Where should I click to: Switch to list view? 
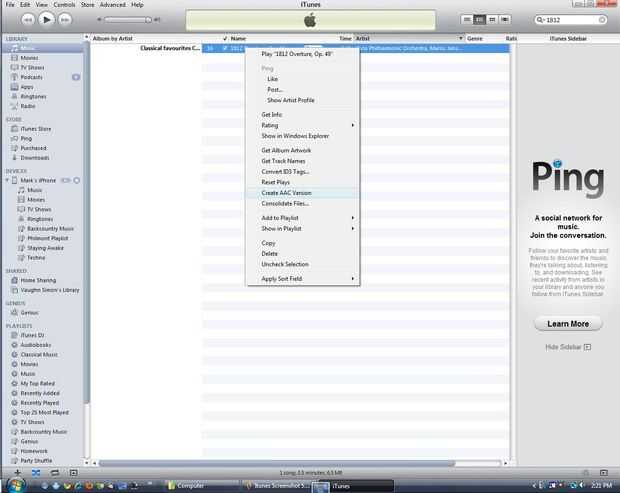coord(467,19)
